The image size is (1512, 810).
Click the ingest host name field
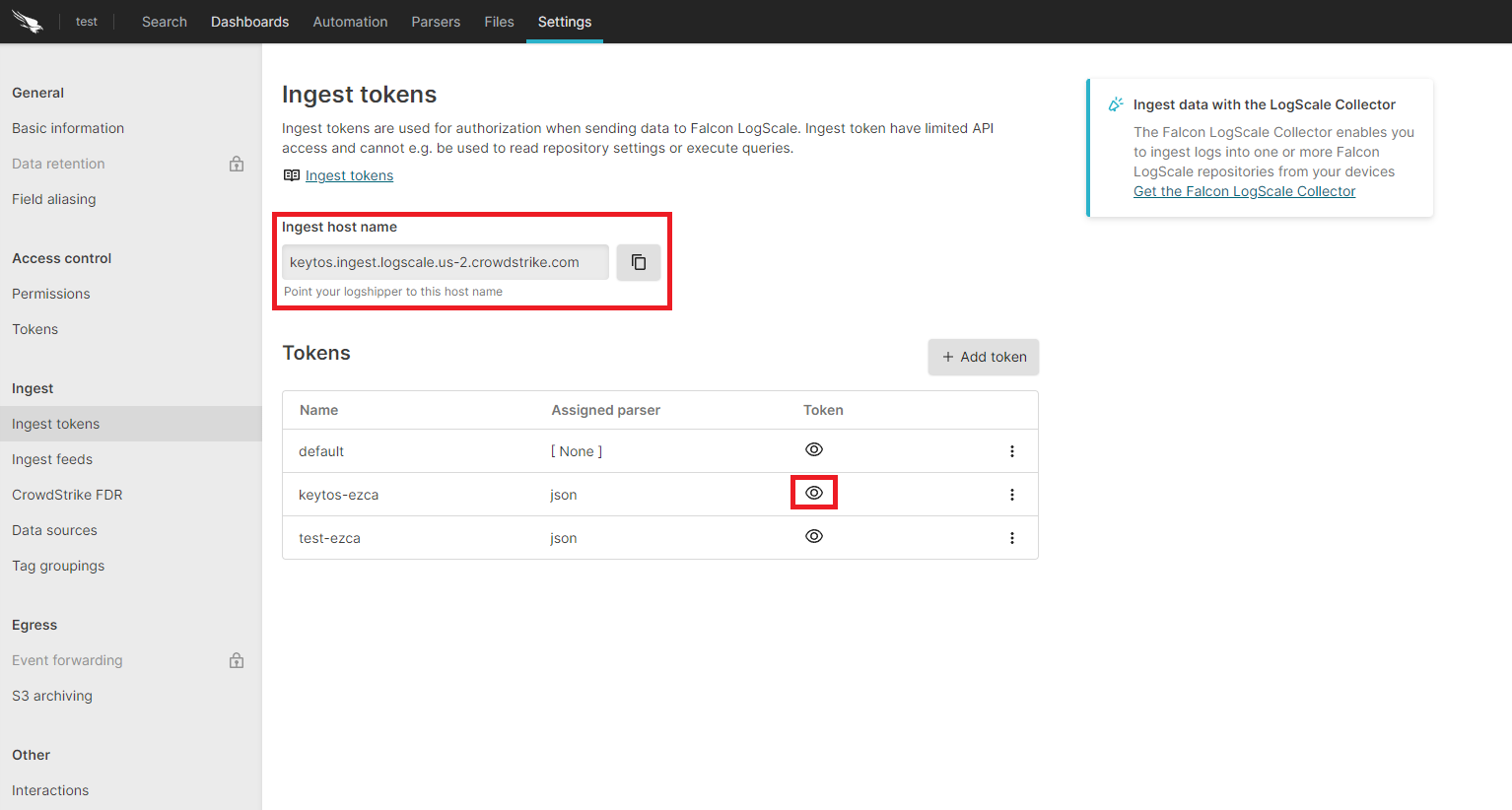446,262
